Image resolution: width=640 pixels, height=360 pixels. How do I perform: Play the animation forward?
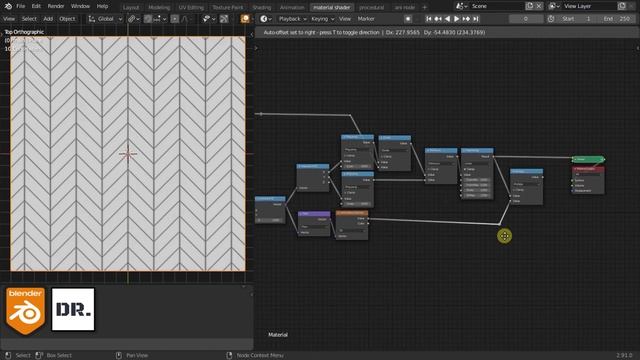click(x=457, y=19)
